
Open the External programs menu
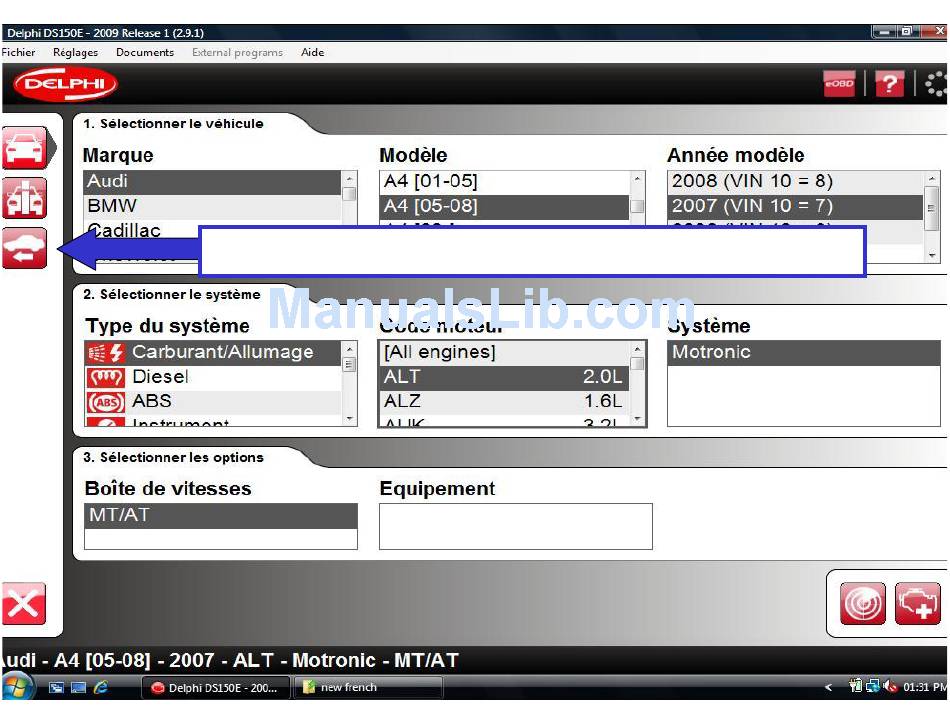click(238, 53)
